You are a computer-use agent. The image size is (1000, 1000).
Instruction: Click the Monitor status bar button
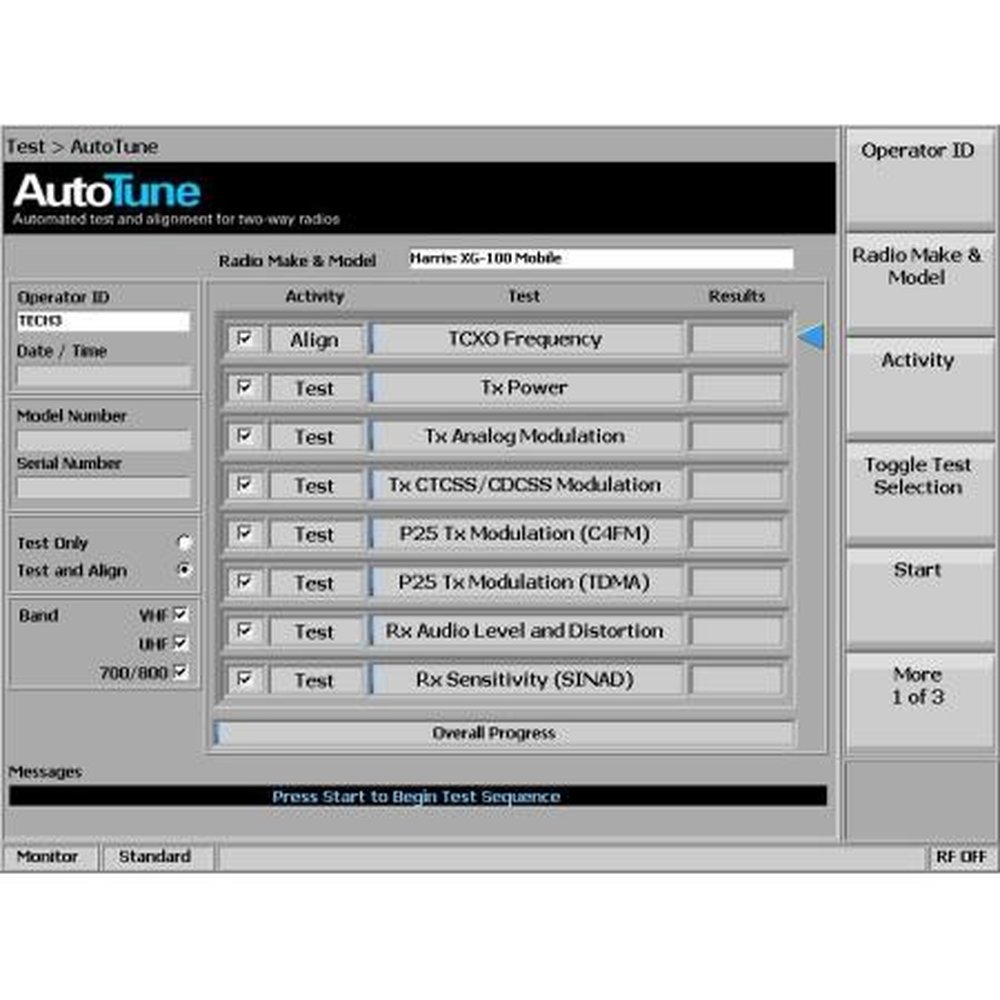pyautogui.click(x=48, y=857)
